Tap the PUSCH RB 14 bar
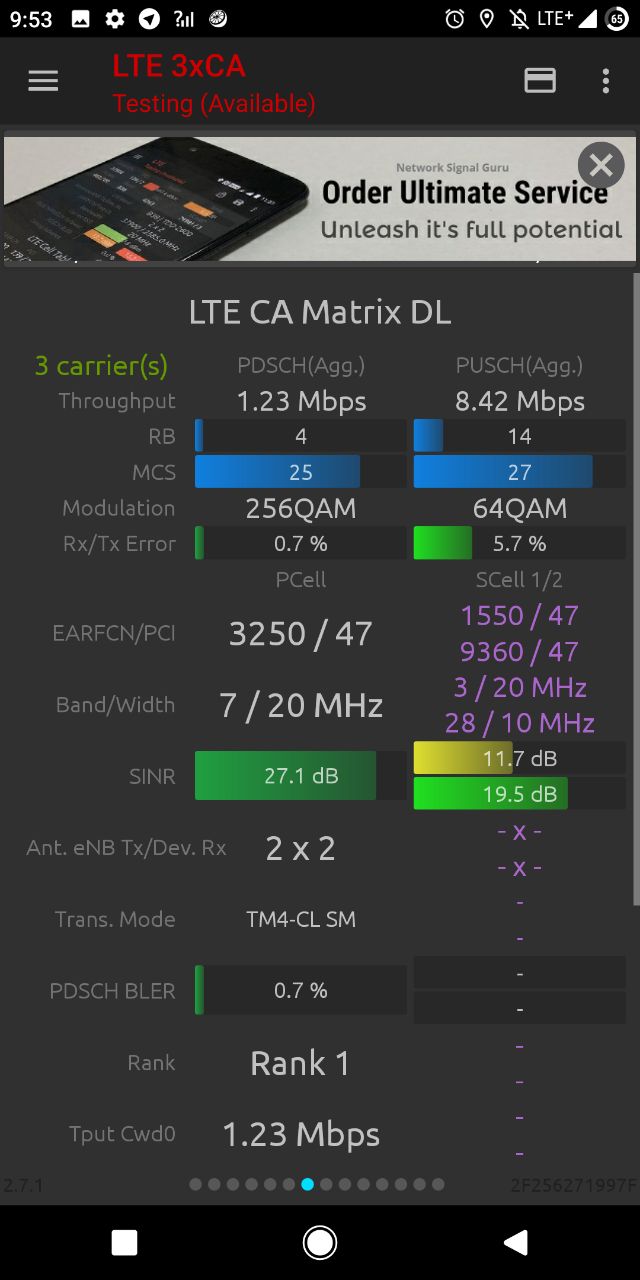Image resolution: width=640 pixels, height=1280 pixels. point(519,436)
